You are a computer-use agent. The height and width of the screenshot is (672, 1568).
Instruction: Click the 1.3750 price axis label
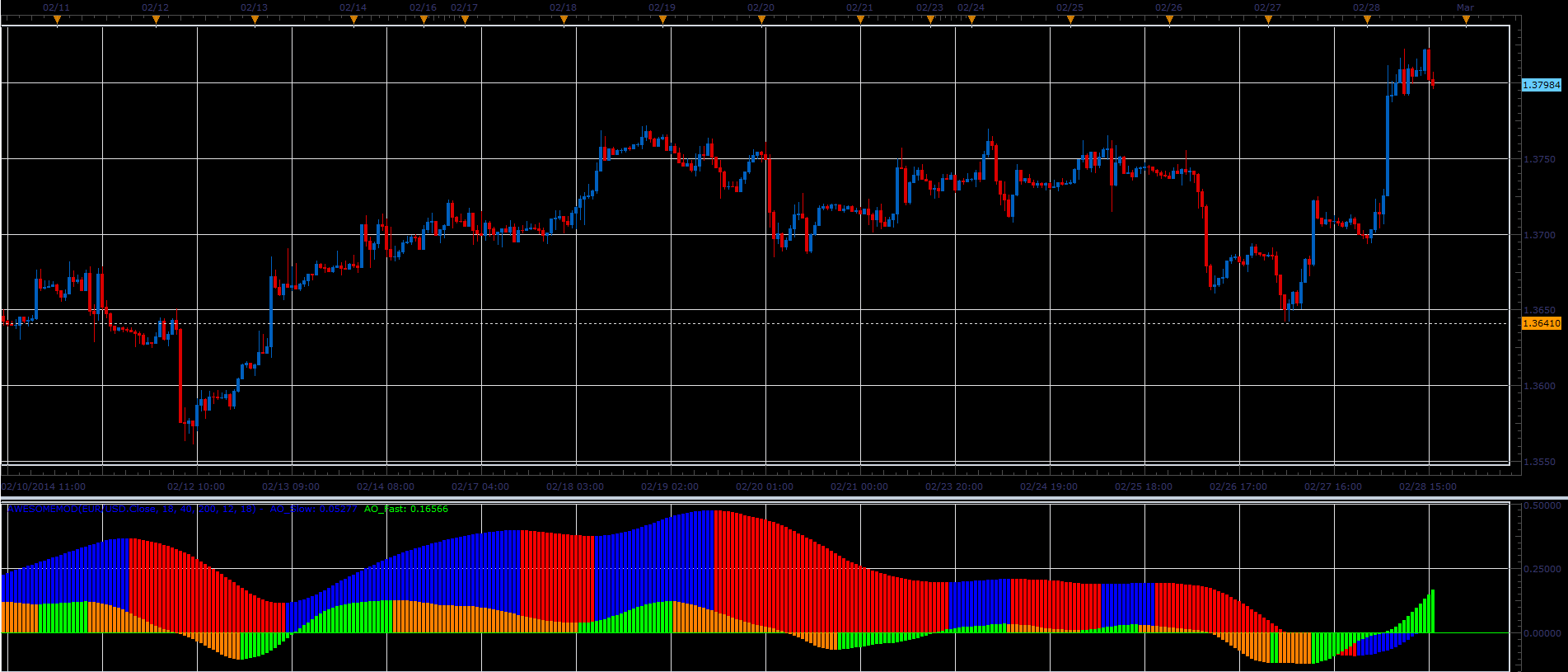tap(1539, 159)
